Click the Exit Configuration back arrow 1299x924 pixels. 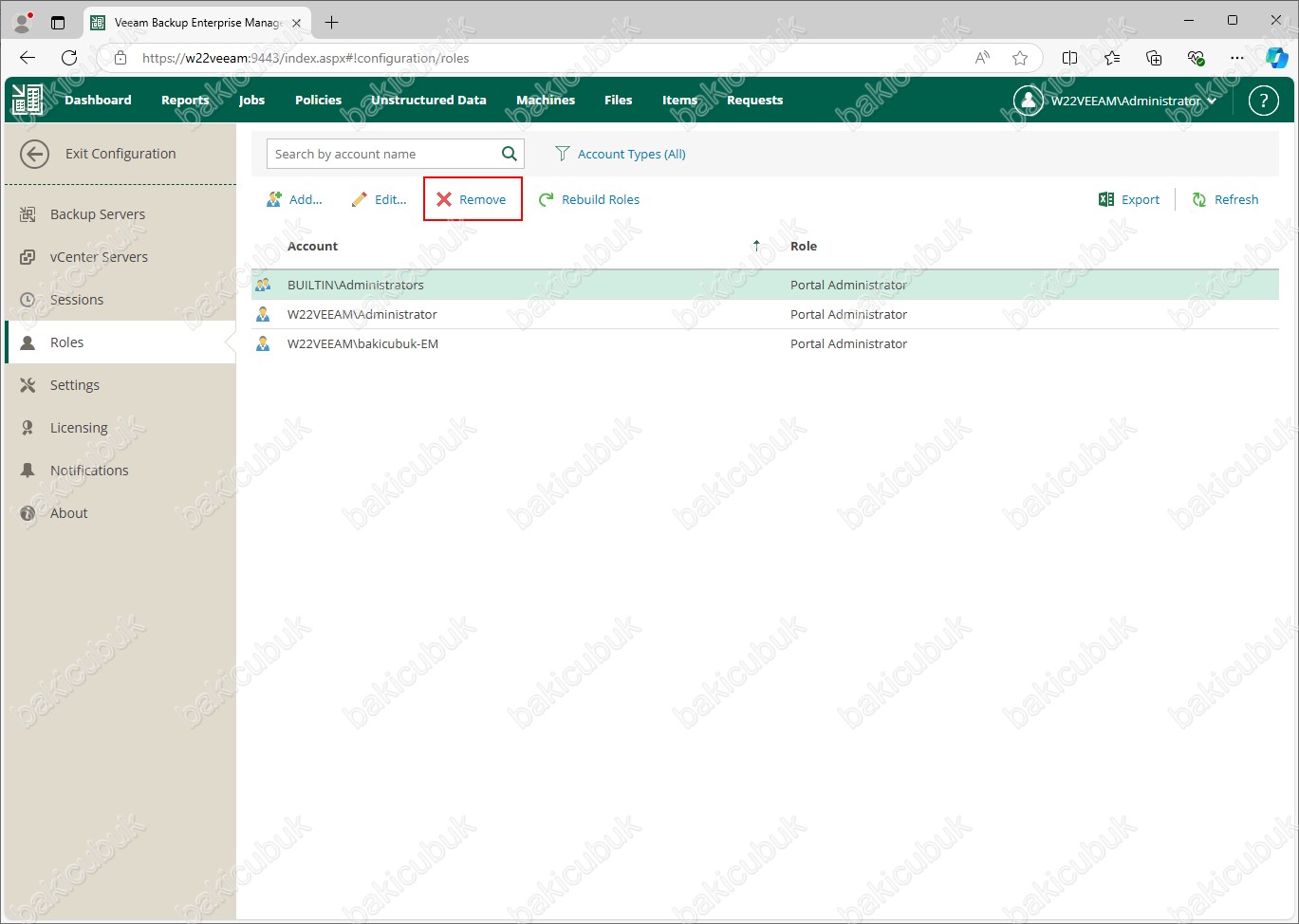pyautogui.click(x=34, y=154)
